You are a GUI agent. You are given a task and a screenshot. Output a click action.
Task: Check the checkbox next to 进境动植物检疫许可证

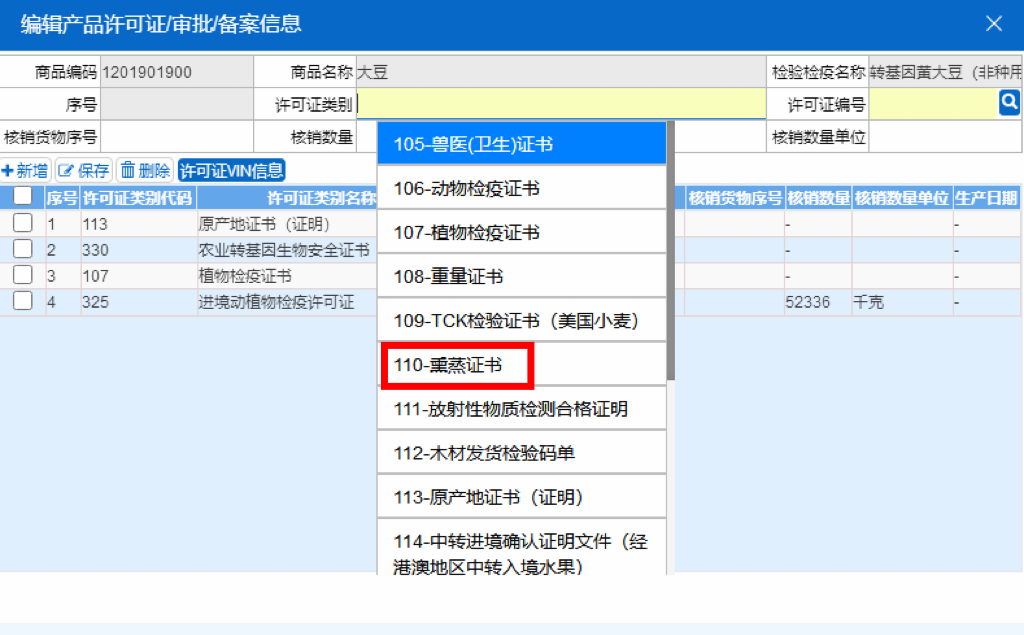coord(22,301)
